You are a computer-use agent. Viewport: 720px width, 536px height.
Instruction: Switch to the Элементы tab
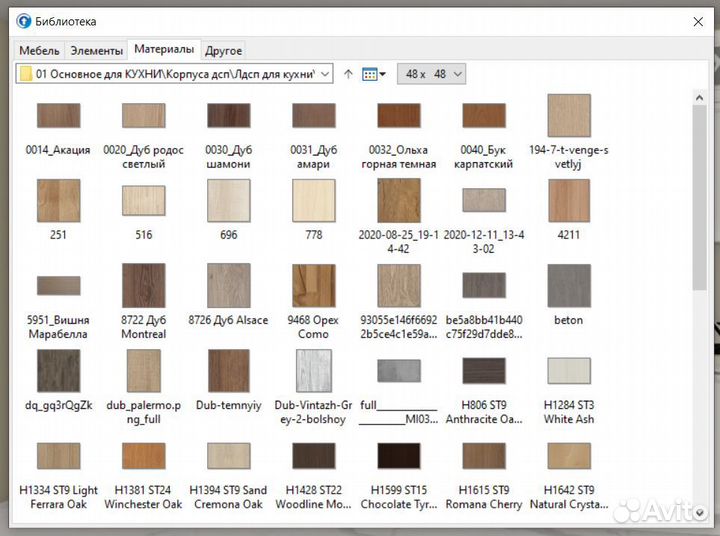pos(97,50)
